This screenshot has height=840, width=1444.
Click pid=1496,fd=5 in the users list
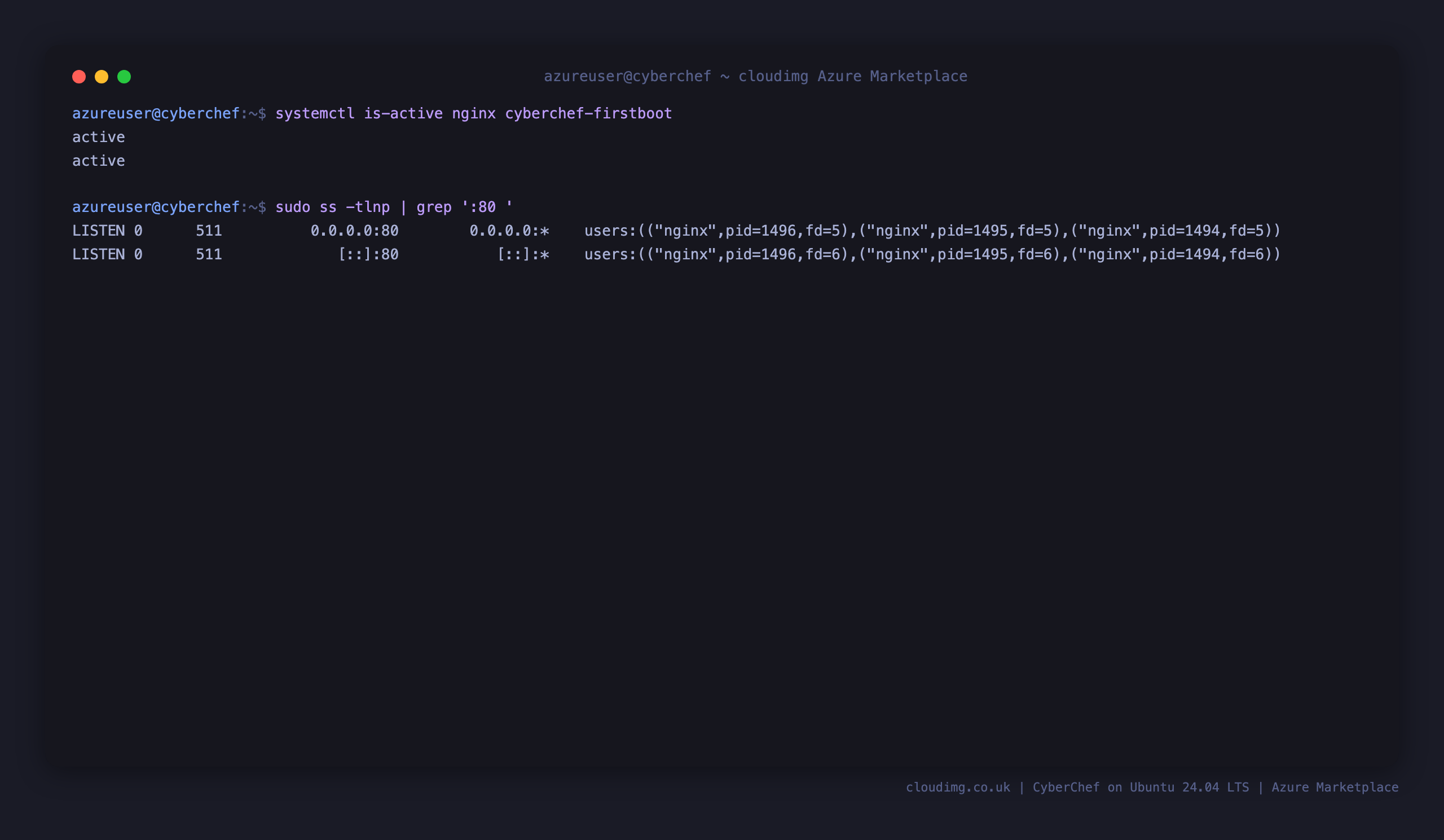click(783, 231)
